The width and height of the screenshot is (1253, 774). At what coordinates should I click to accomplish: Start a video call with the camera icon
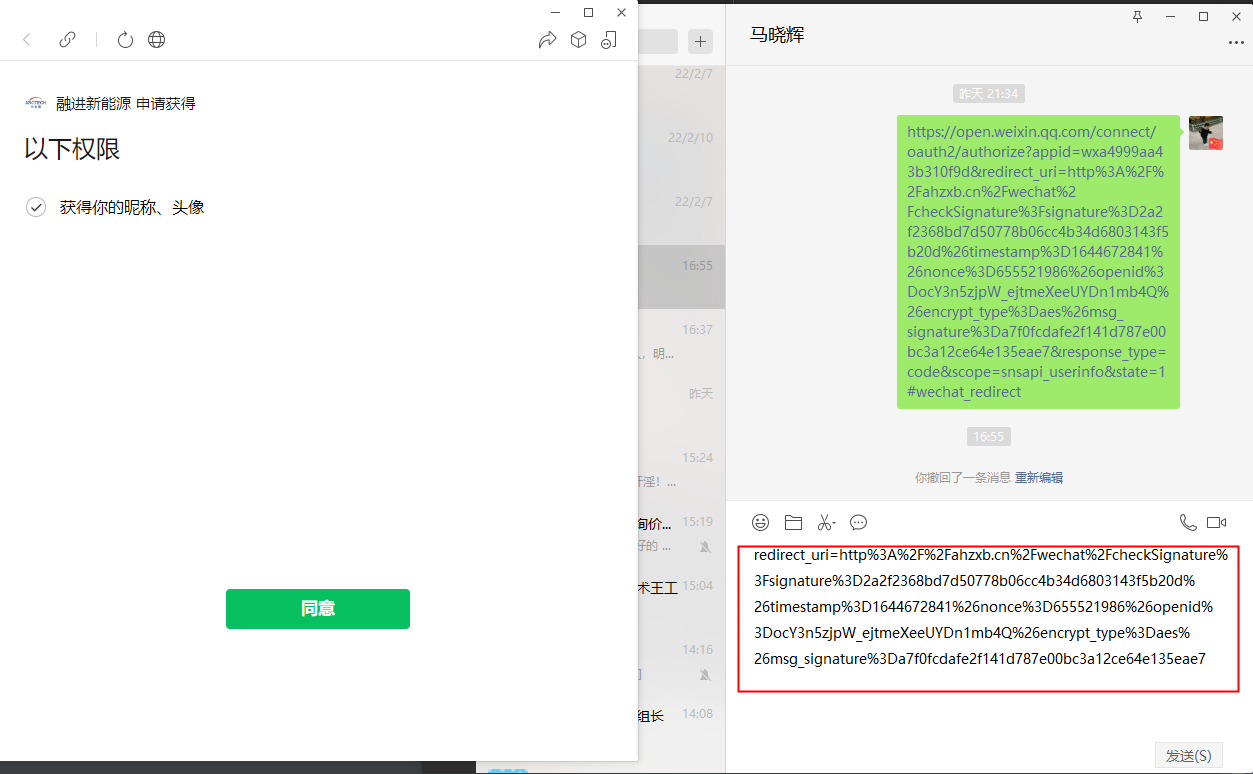[x=1216, y=522]
